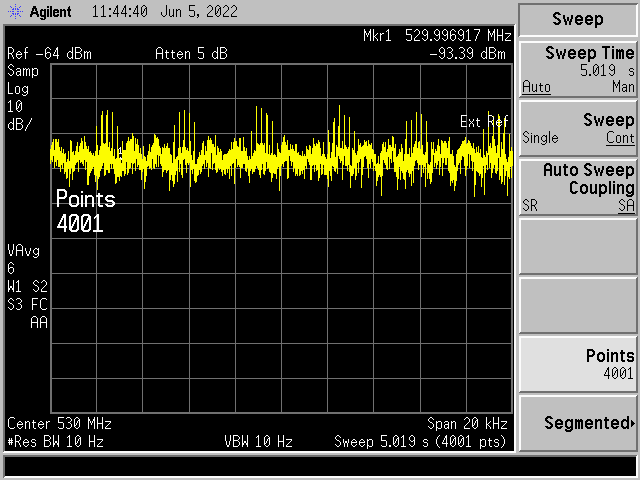Viewport: 640px width, 480px height.
Task: Click the -93.39 dBm marker amplitude
Action: pyautogui.click(x=467, y=53)
